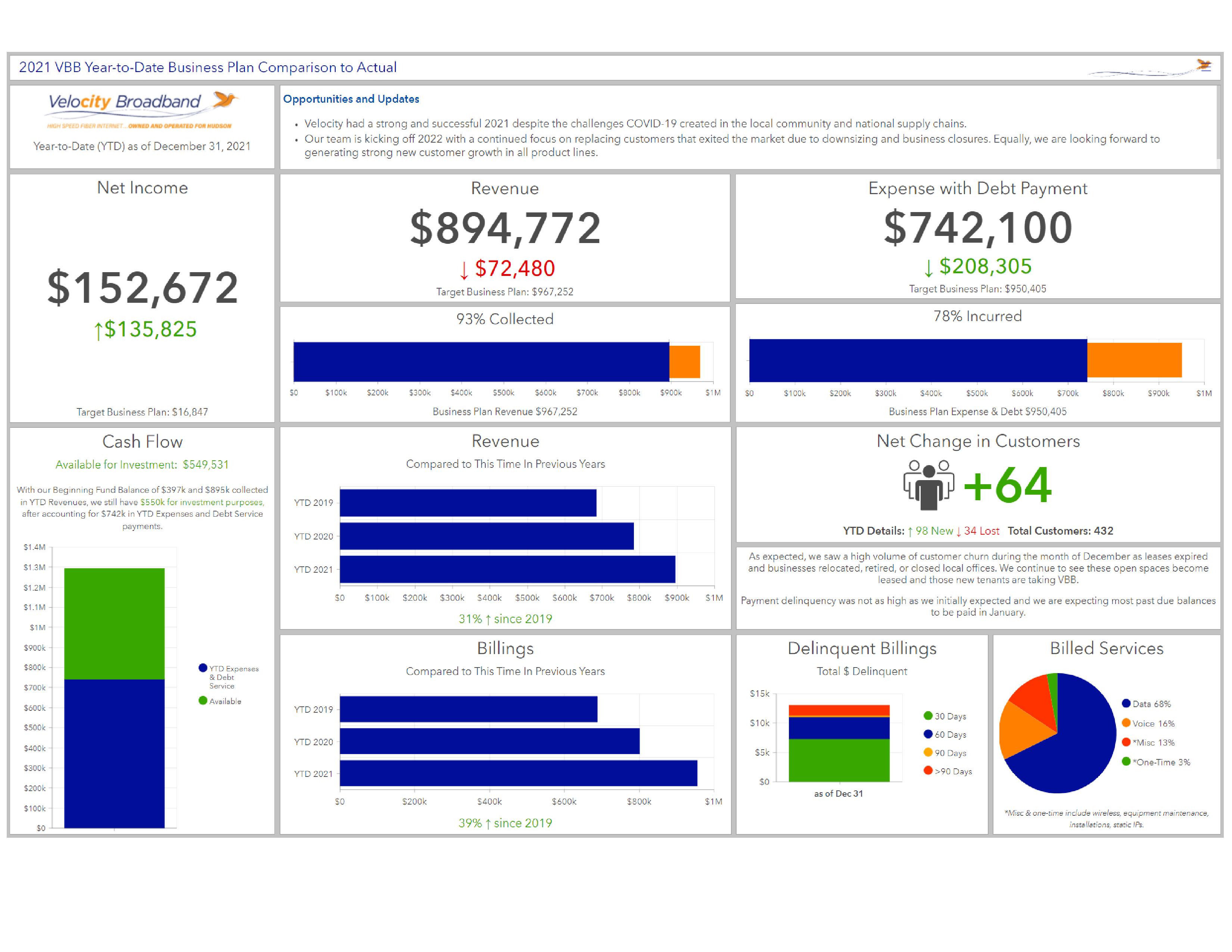Viewport: 1232px width, 952px height.
Task: Click the orange remaining segment in 78% Incurred
Action: coord(1135,360)
